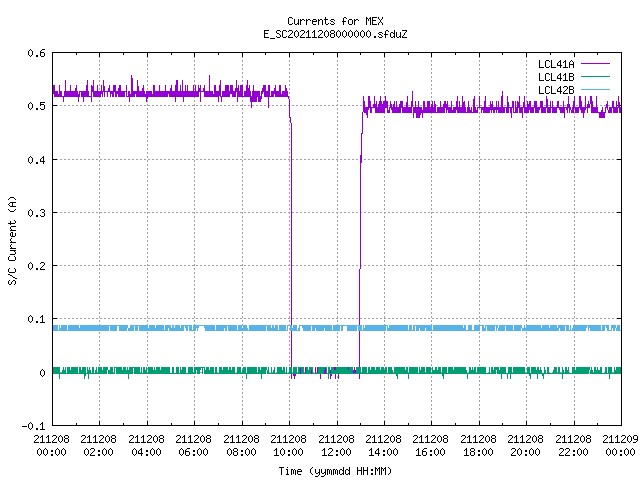Click the 0 y-axis tick value
Screen dimensions: 640x480
[x=42, y=373]
